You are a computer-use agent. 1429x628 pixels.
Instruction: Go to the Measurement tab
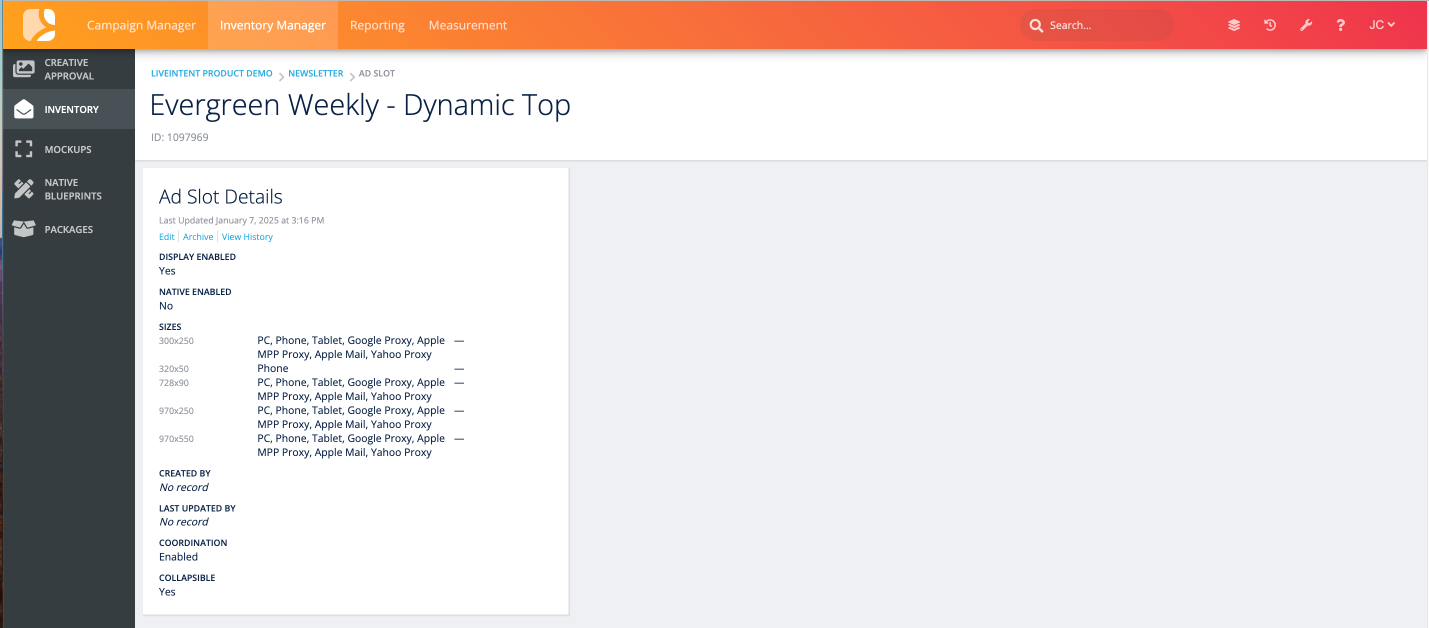[x=468, y=25]
